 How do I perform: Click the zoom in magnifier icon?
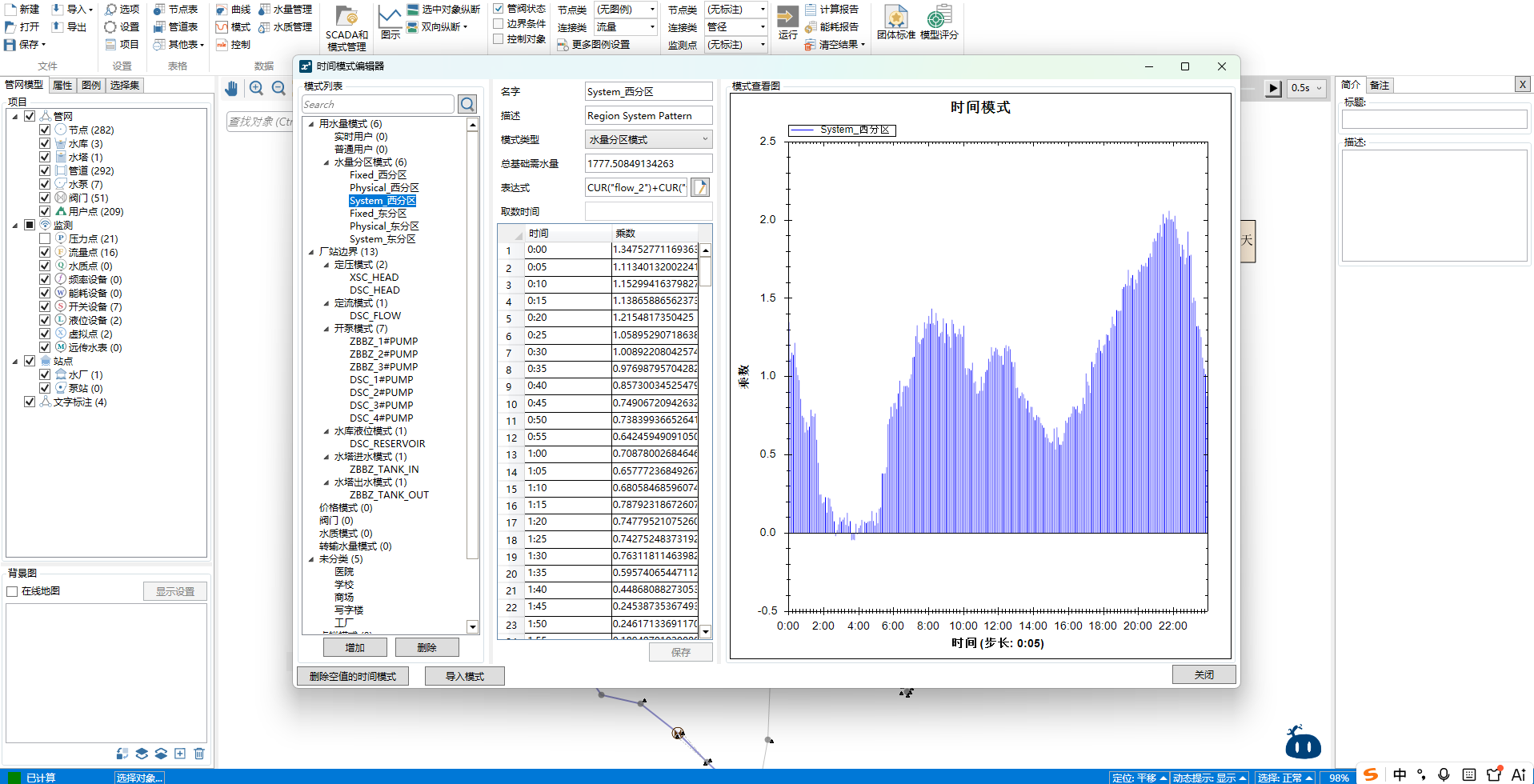(x=256, y=88)
